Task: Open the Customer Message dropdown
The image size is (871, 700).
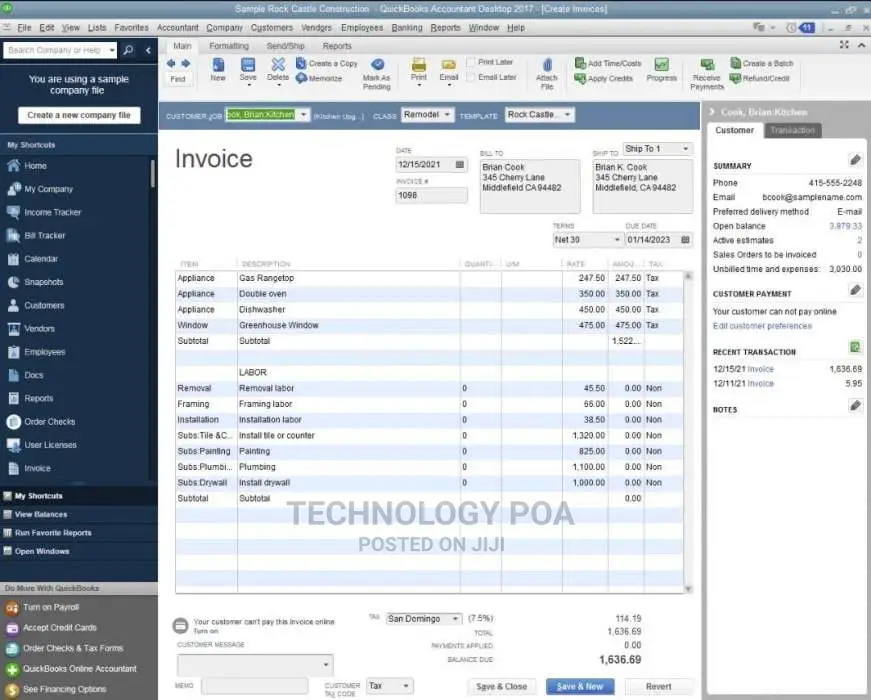Action: coord(326,664)
